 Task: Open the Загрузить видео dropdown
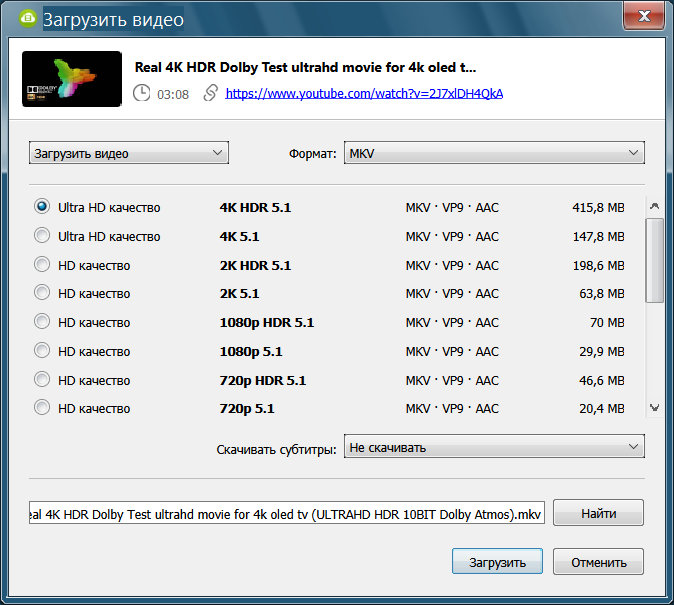tap(129, 153)
